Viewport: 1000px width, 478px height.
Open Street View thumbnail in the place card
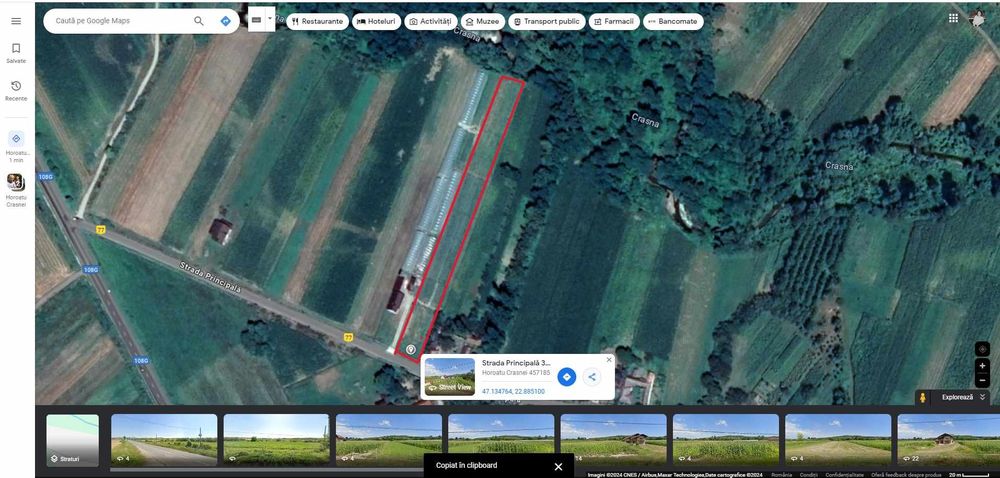[450, 377]
